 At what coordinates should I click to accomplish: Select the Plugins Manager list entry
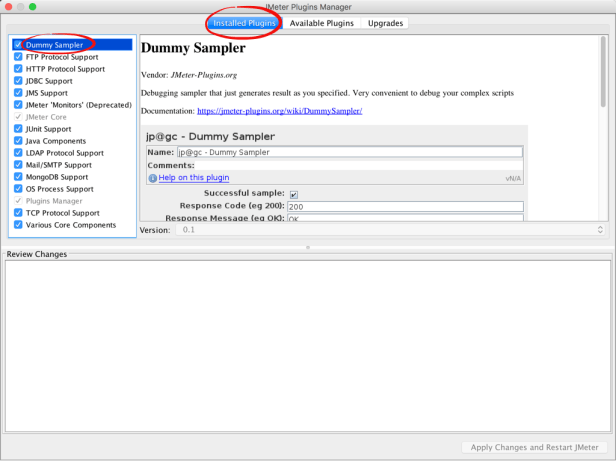[x=72, y=201]
